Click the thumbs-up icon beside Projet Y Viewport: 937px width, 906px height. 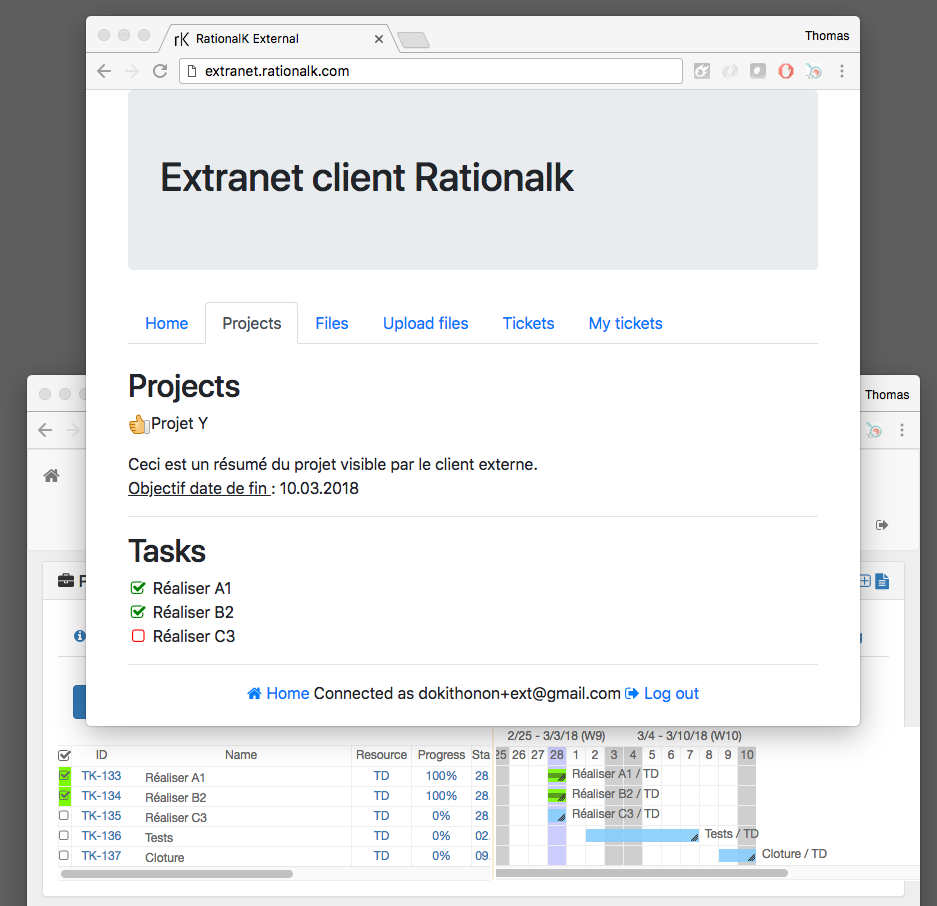tap(139, 424)
